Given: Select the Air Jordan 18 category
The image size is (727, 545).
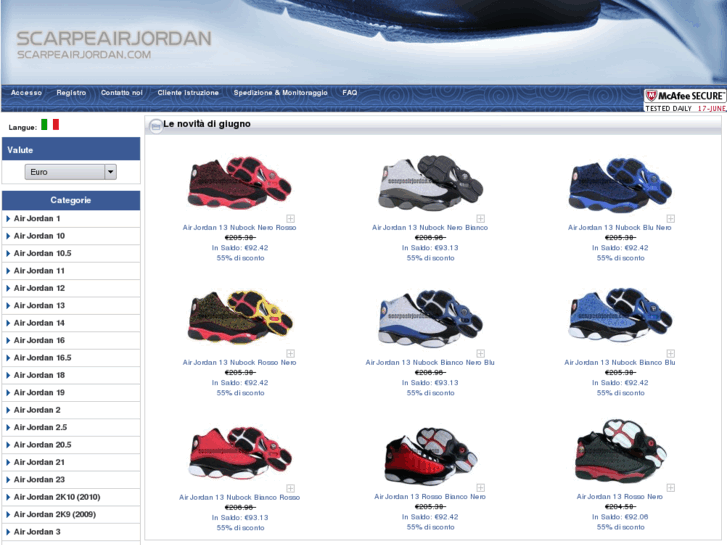Looking at the screenshot, I should [71, 375].
